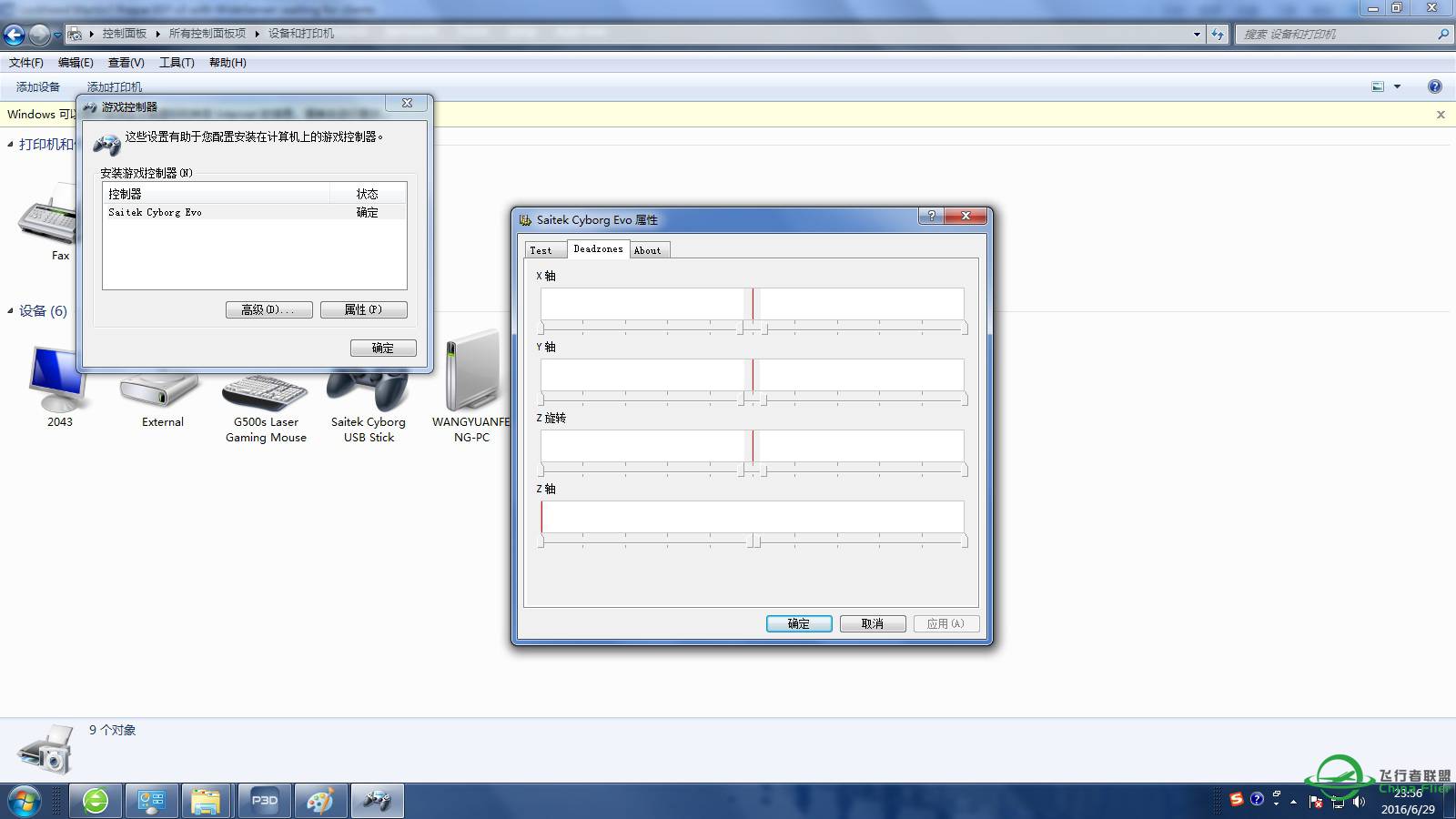Click the 控制面板 breadcrumb

point(125,34)
